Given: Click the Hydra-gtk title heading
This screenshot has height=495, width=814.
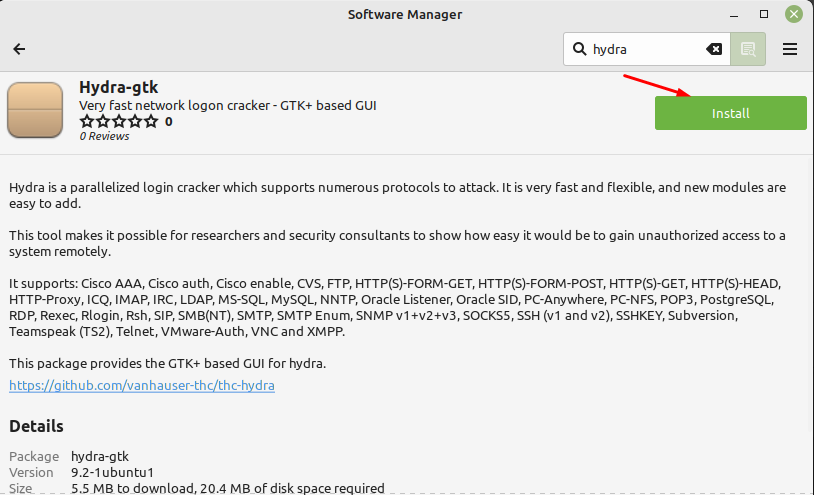Looking at the screenshot, I should 118,87.
